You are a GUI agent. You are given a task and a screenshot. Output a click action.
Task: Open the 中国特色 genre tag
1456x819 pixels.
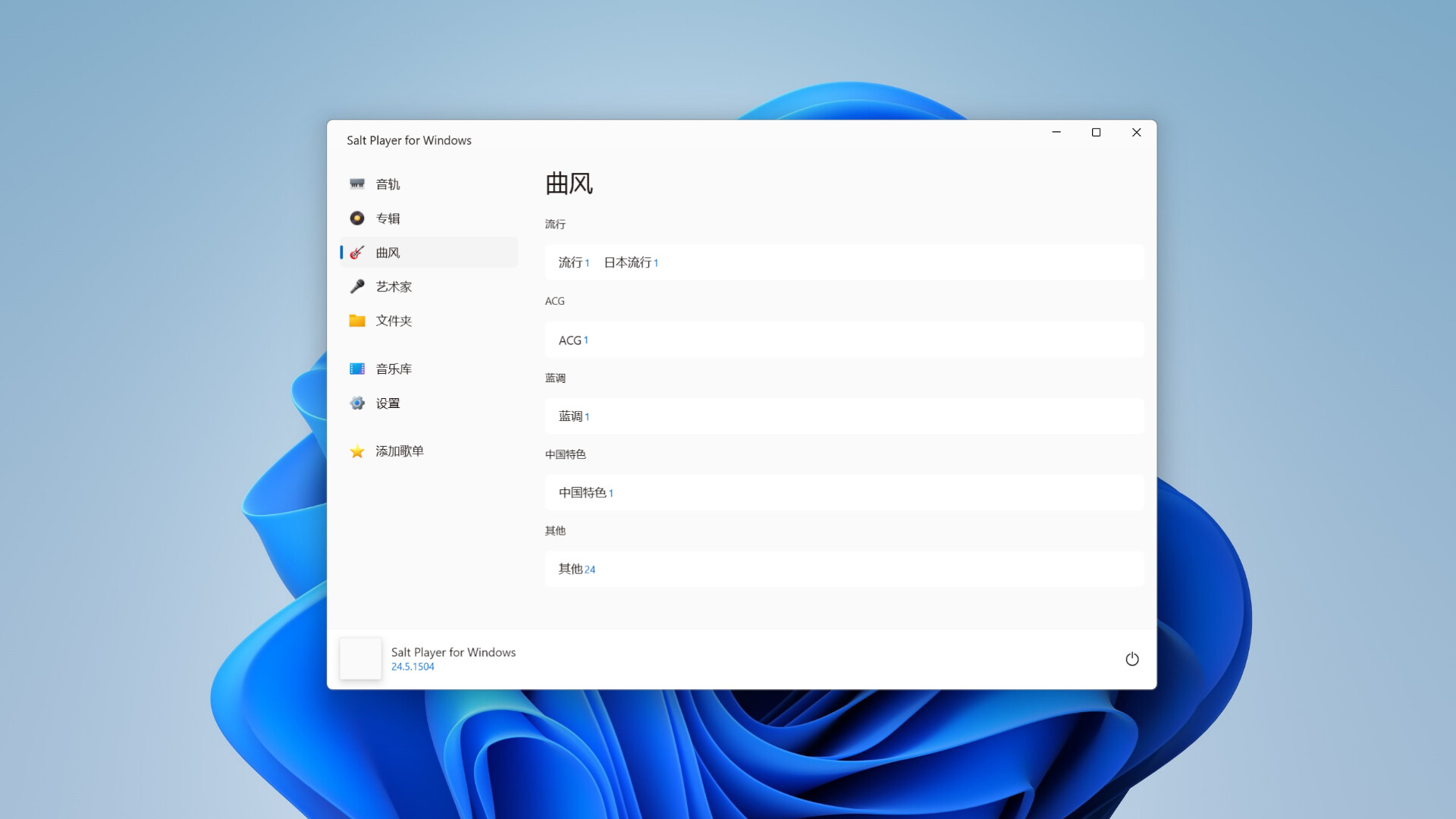tap(585, 492)
